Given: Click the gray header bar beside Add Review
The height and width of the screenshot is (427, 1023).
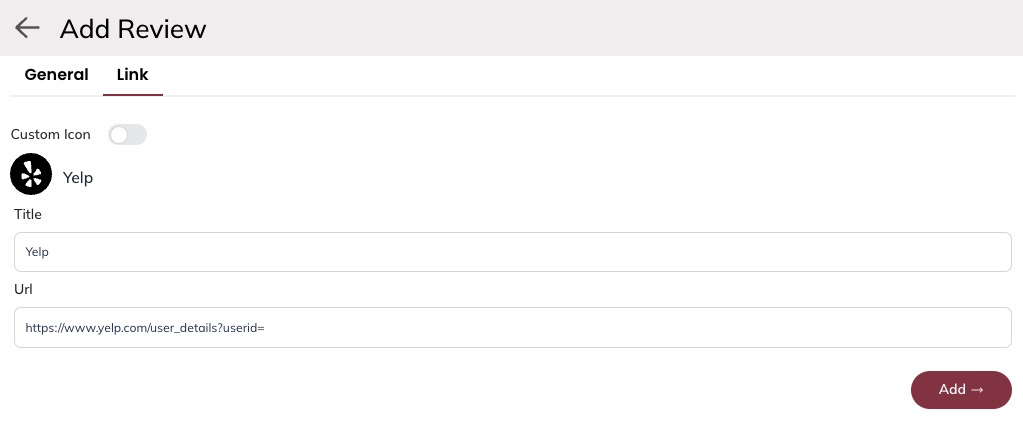Looking at the screenshot, I should coord(600,28).
